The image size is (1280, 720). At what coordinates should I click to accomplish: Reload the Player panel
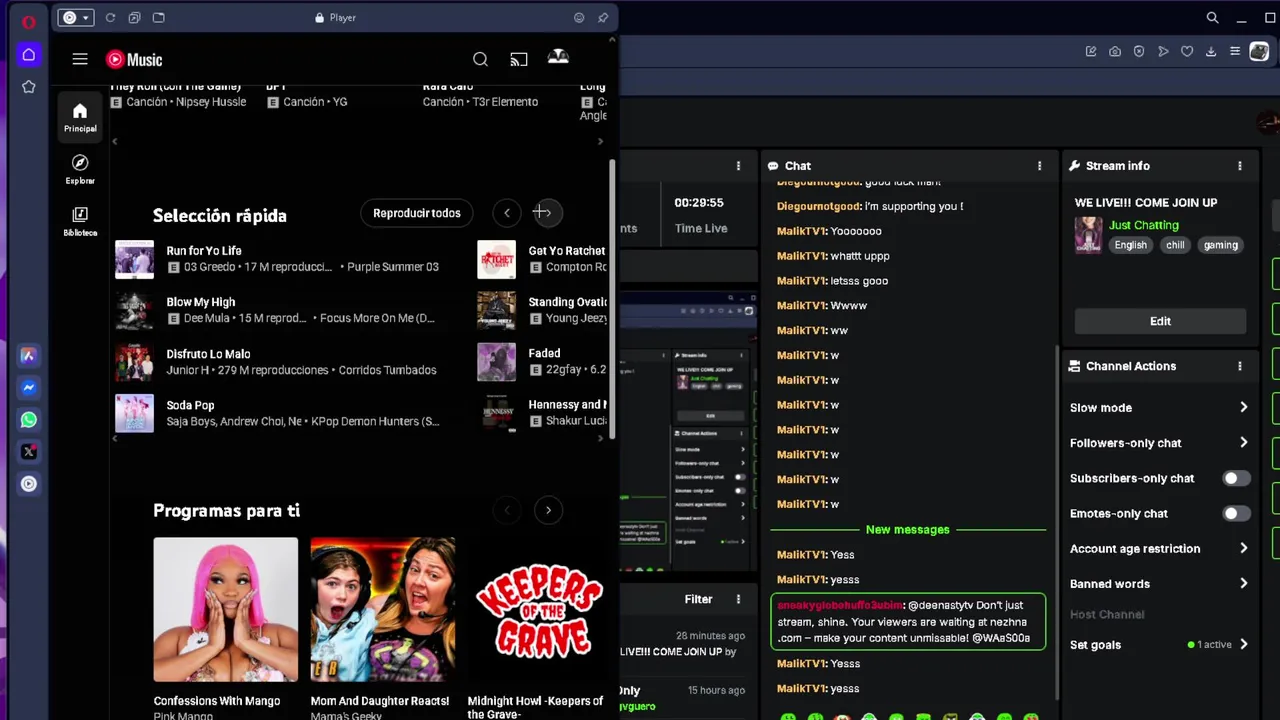[x=110, y=17]
